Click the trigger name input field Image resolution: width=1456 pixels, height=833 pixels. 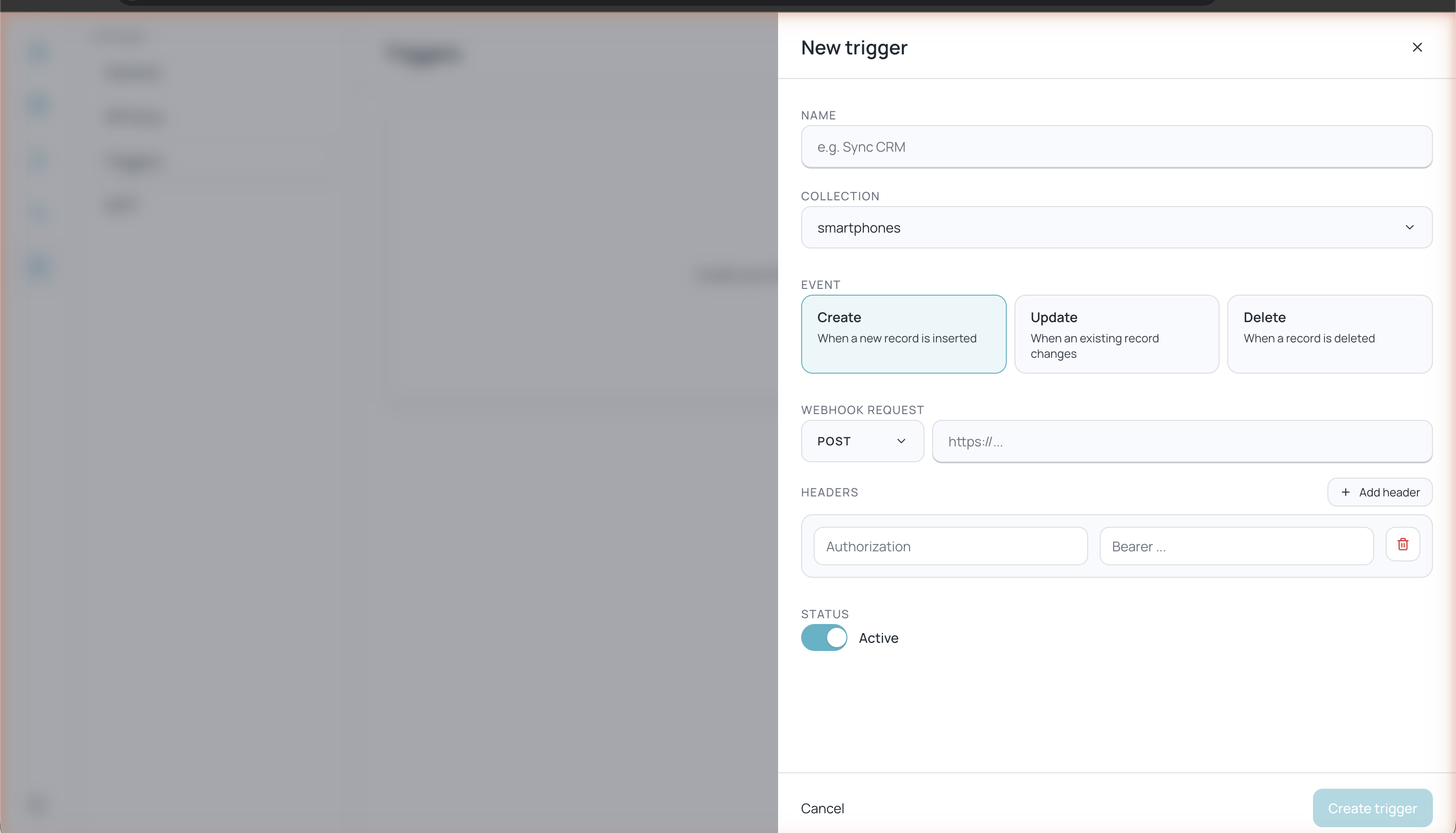1116,147
